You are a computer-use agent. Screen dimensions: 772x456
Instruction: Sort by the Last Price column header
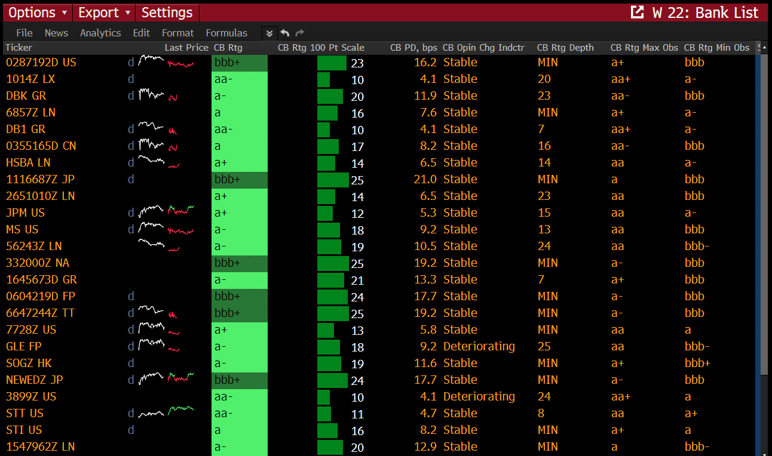pyautogui.click(x=186, y=48)
